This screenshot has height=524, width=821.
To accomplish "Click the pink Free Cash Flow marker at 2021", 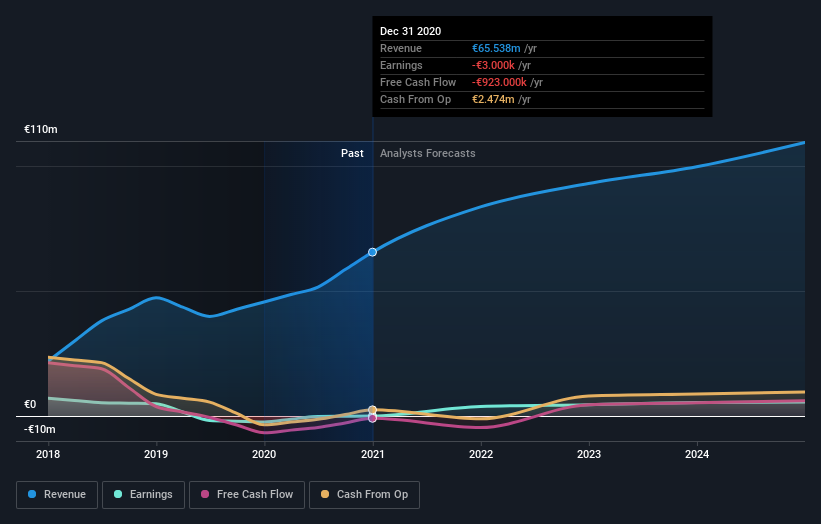I will pyautogui.click(x=372, y=418).
